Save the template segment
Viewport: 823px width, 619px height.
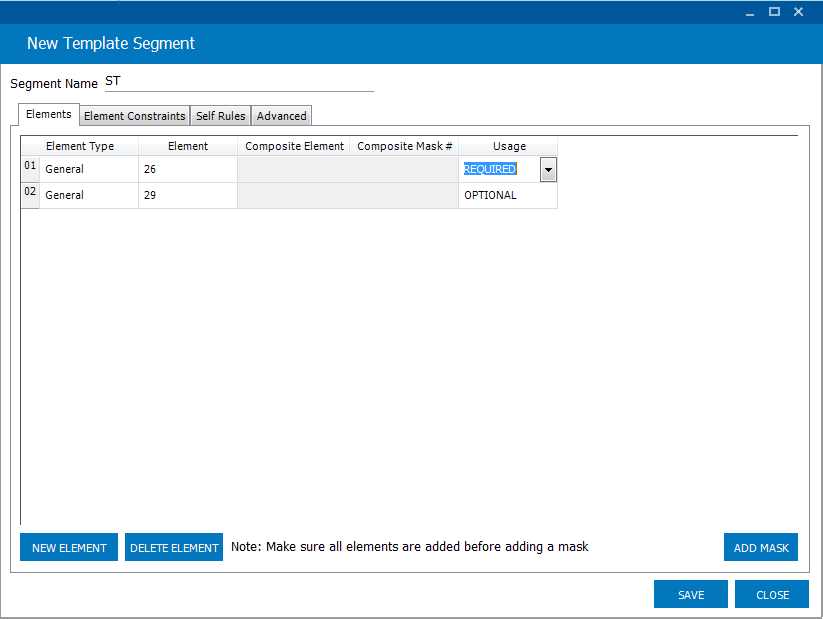[x=691, y=594]
